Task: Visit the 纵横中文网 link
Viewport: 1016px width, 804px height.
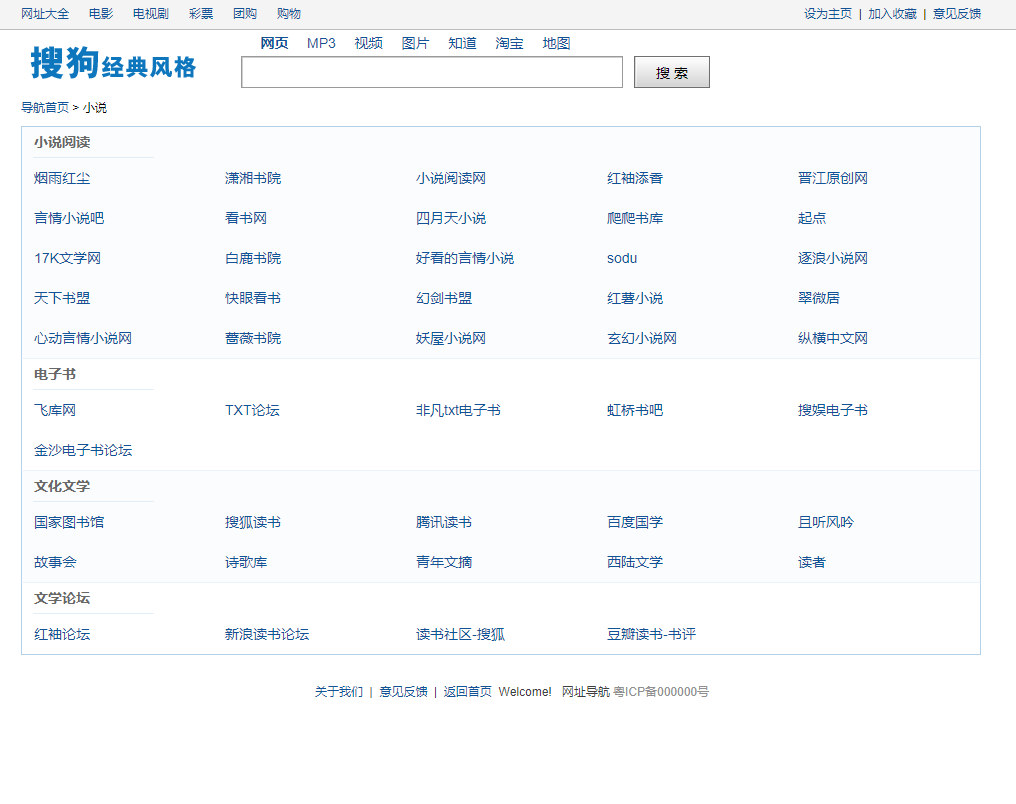Action: pyautogui.click(x=833, y=338)
